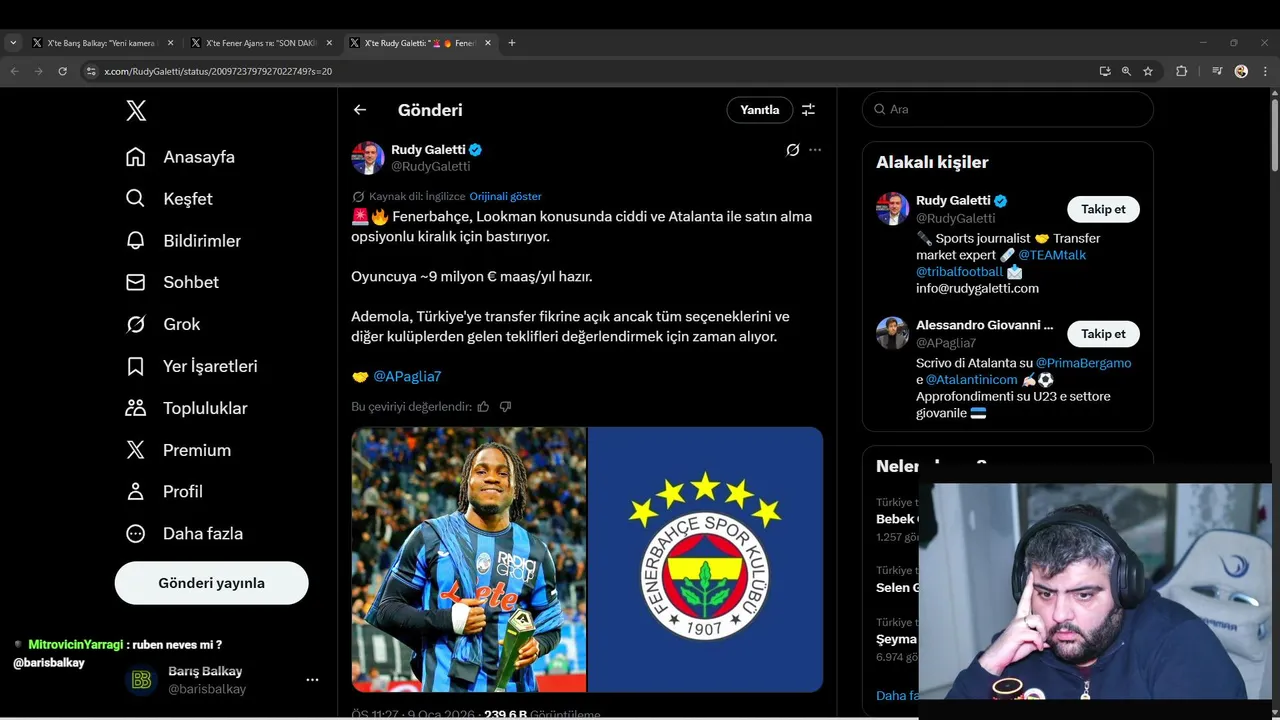The height and width of the screenshot is (720, 1280).
Task: Open the browser three-dot menu
Action: click(1266, 71)
